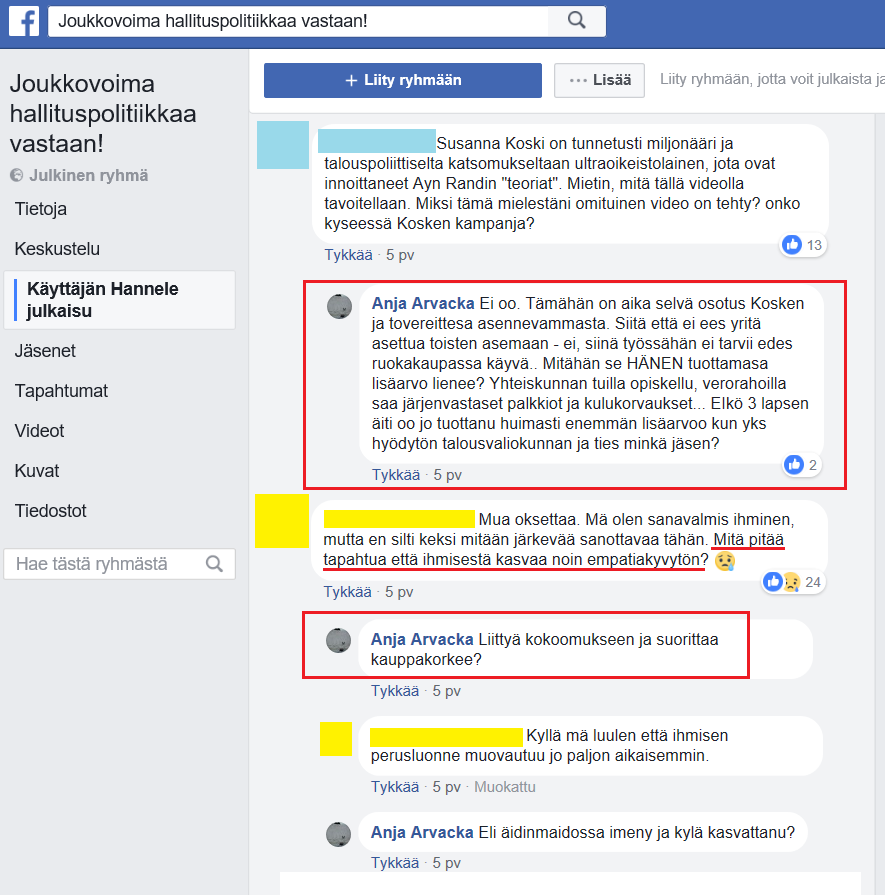The width and height of the screenshot is (885, 895).
Task: Click the group search magnifier icon in sidebar
Action: (x=214, y=564)
